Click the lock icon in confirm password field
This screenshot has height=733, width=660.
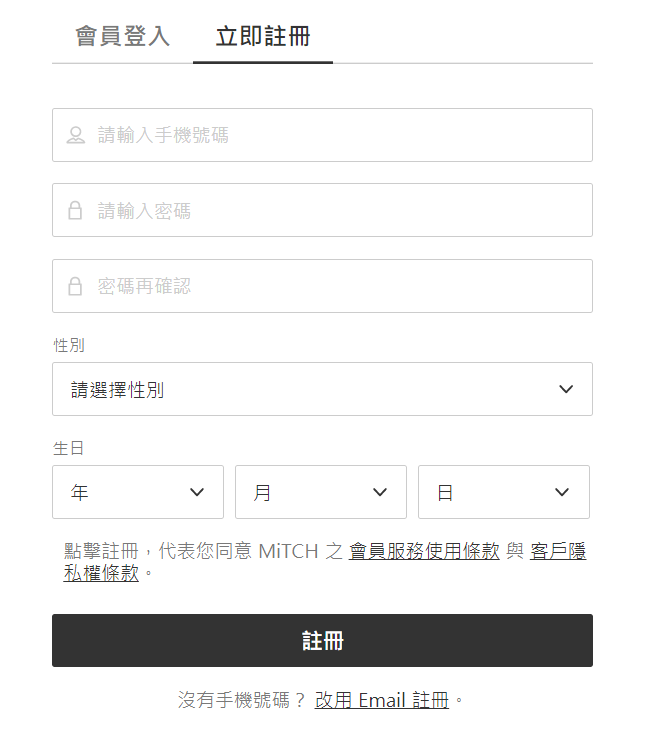click(75, 287)
